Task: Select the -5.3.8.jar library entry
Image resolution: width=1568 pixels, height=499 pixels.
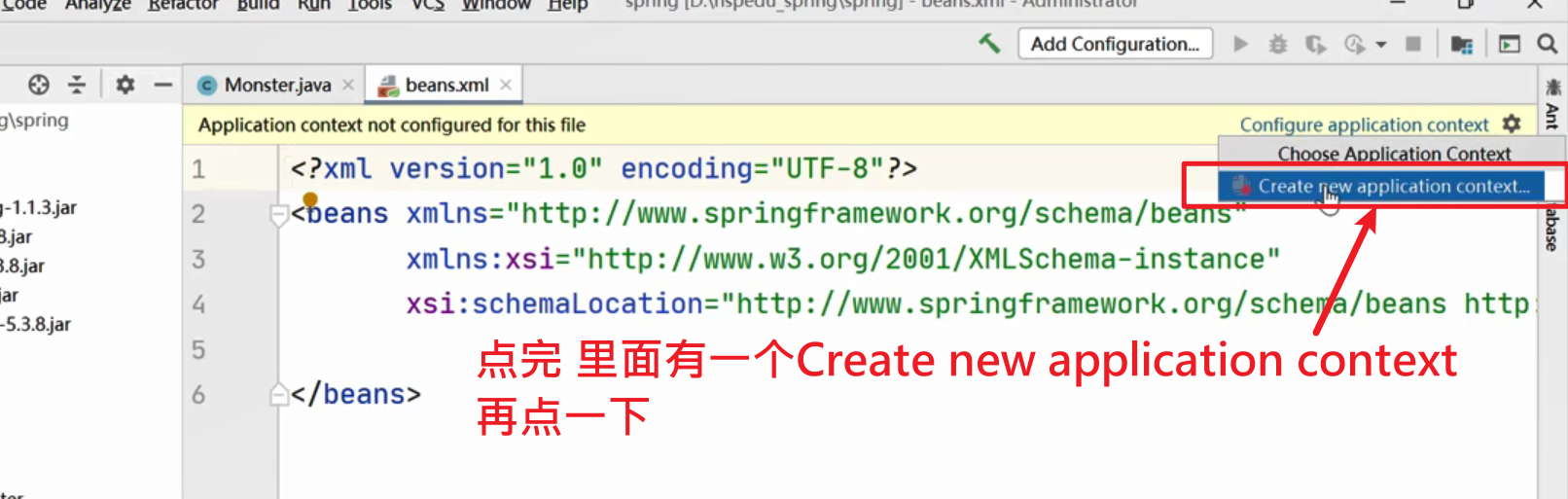Action: 36,324
